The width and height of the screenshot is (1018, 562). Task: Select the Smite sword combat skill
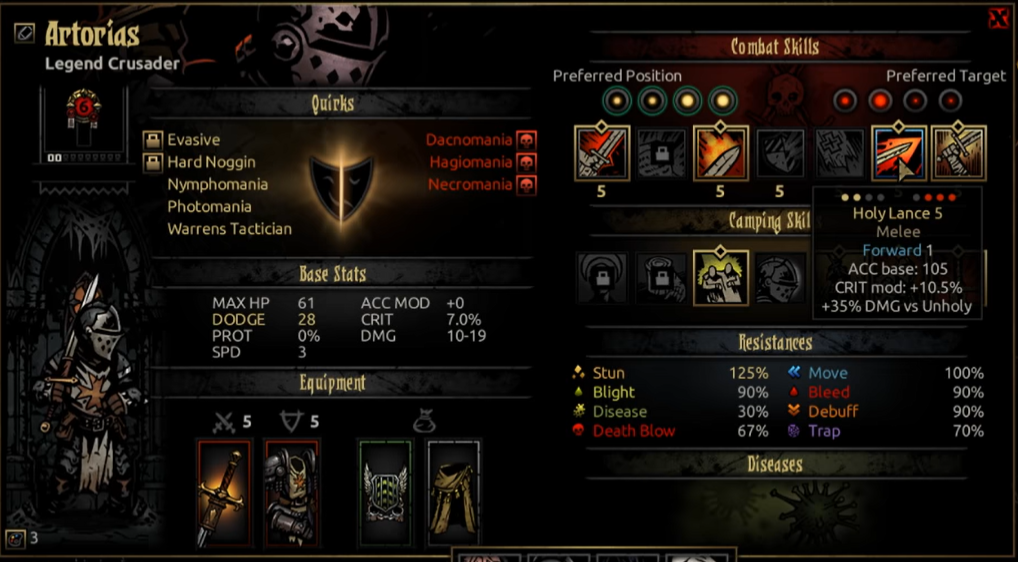pyautogui.click(x=602, y=154)
